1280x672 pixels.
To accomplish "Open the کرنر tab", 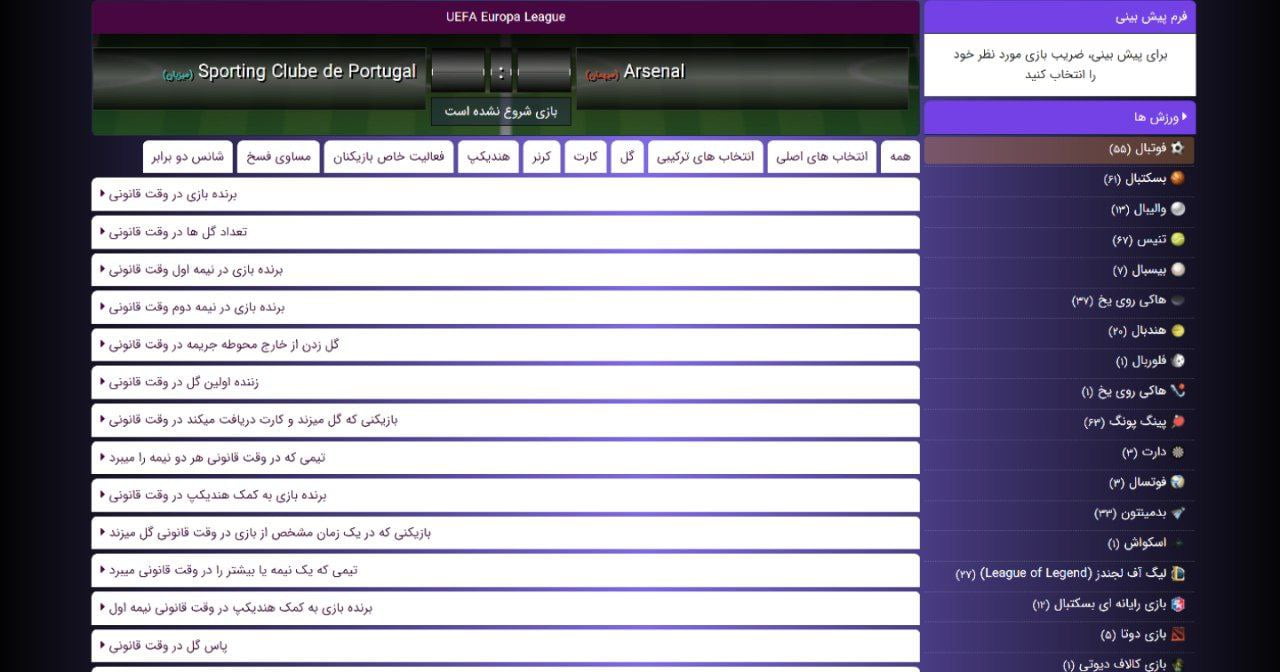I will tap(541, 157).
